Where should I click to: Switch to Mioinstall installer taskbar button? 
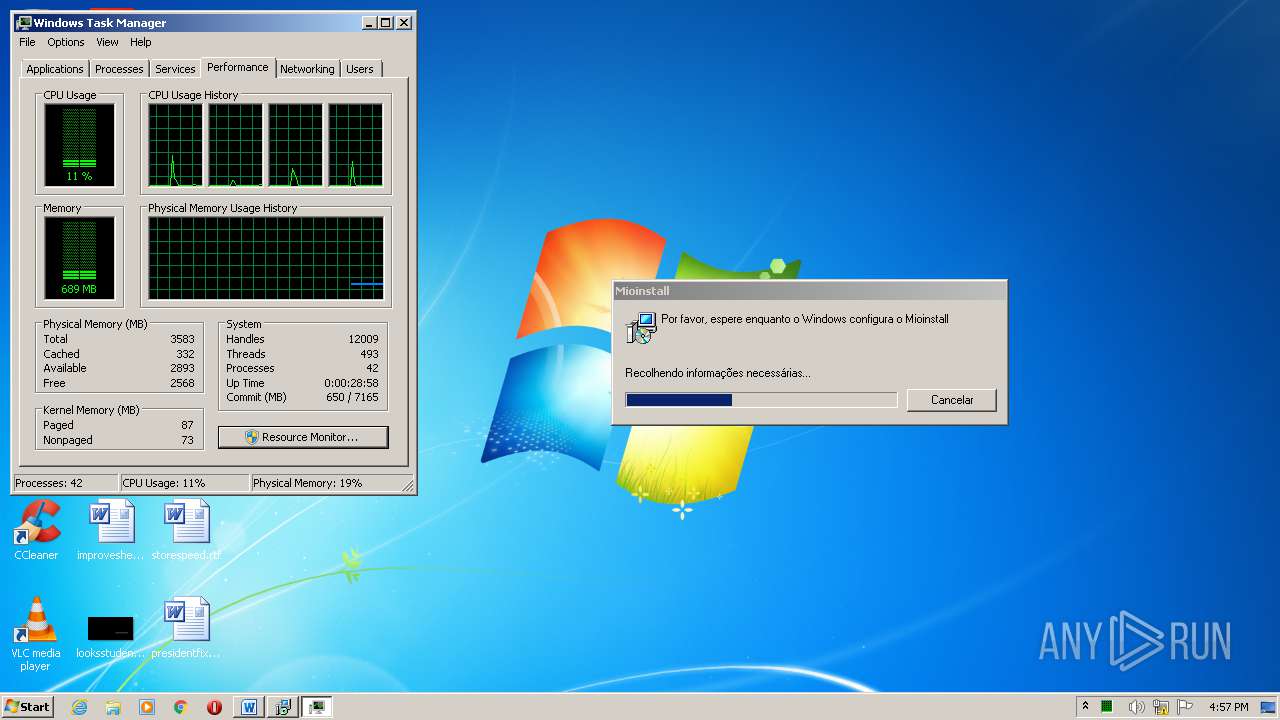click(x=282, y=707)
